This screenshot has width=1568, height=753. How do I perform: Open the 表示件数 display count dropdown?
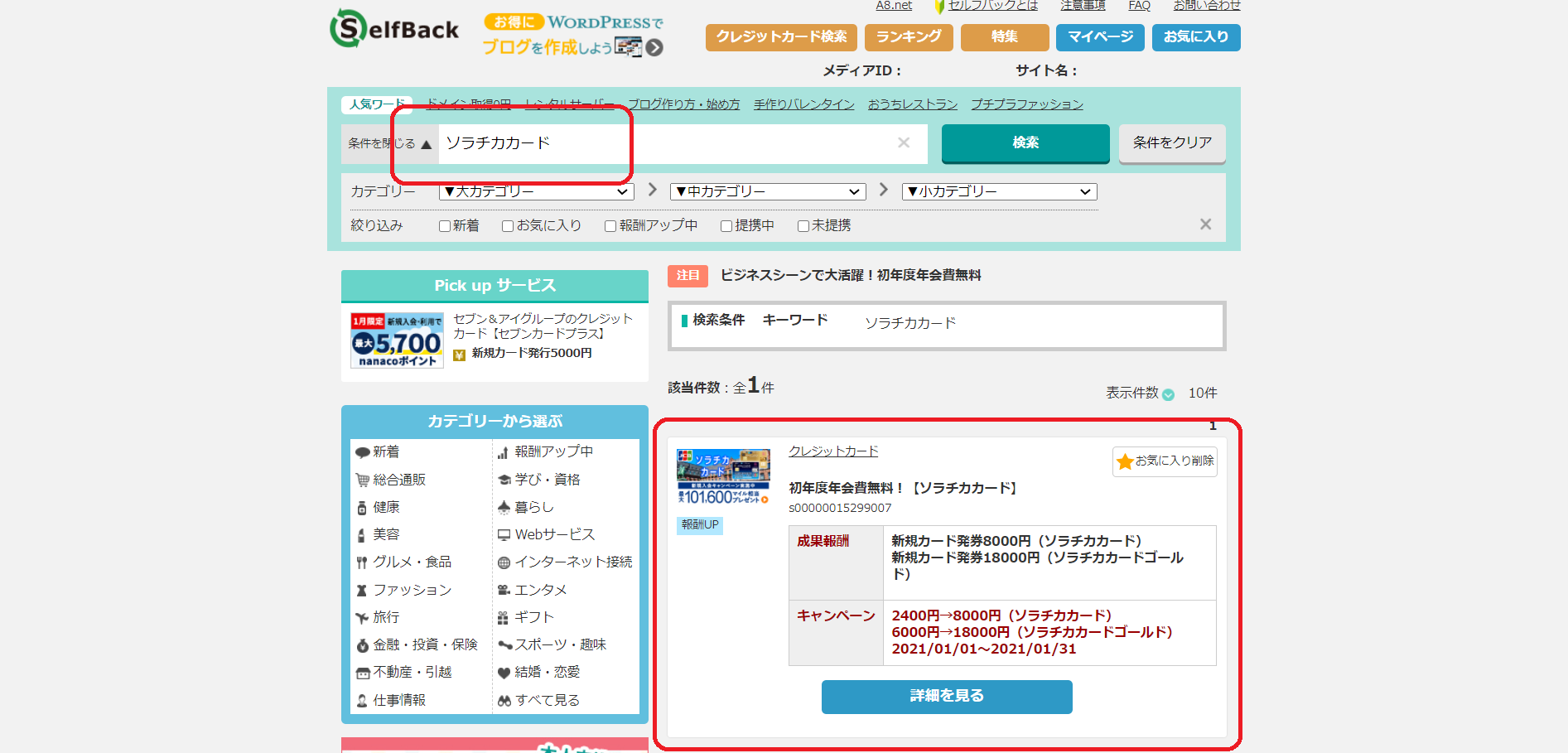(x=1168, y=394)
